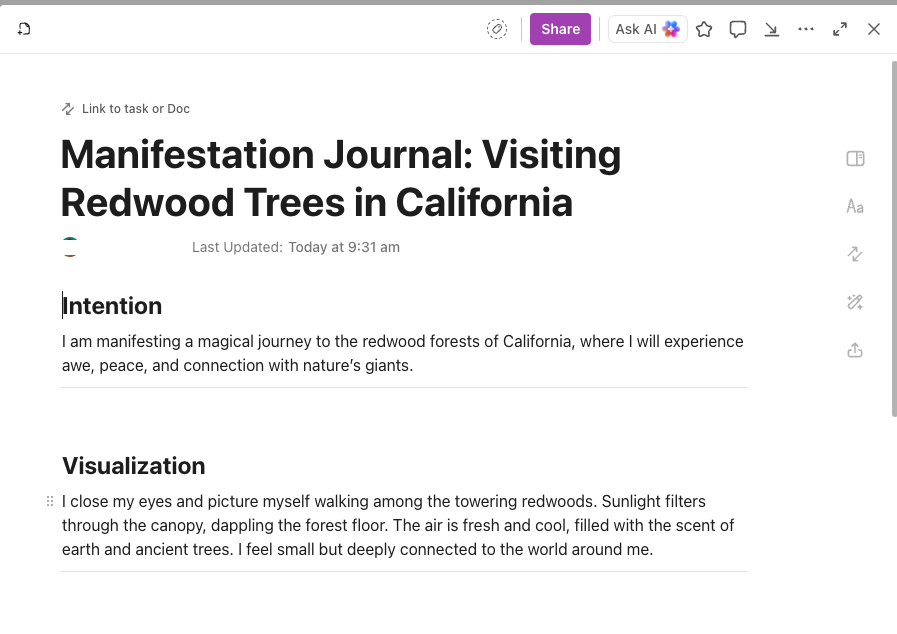Click the relationships arrows icon in sidebar
Viewport: 897px width, 634px height.
[x=855, y=254]
